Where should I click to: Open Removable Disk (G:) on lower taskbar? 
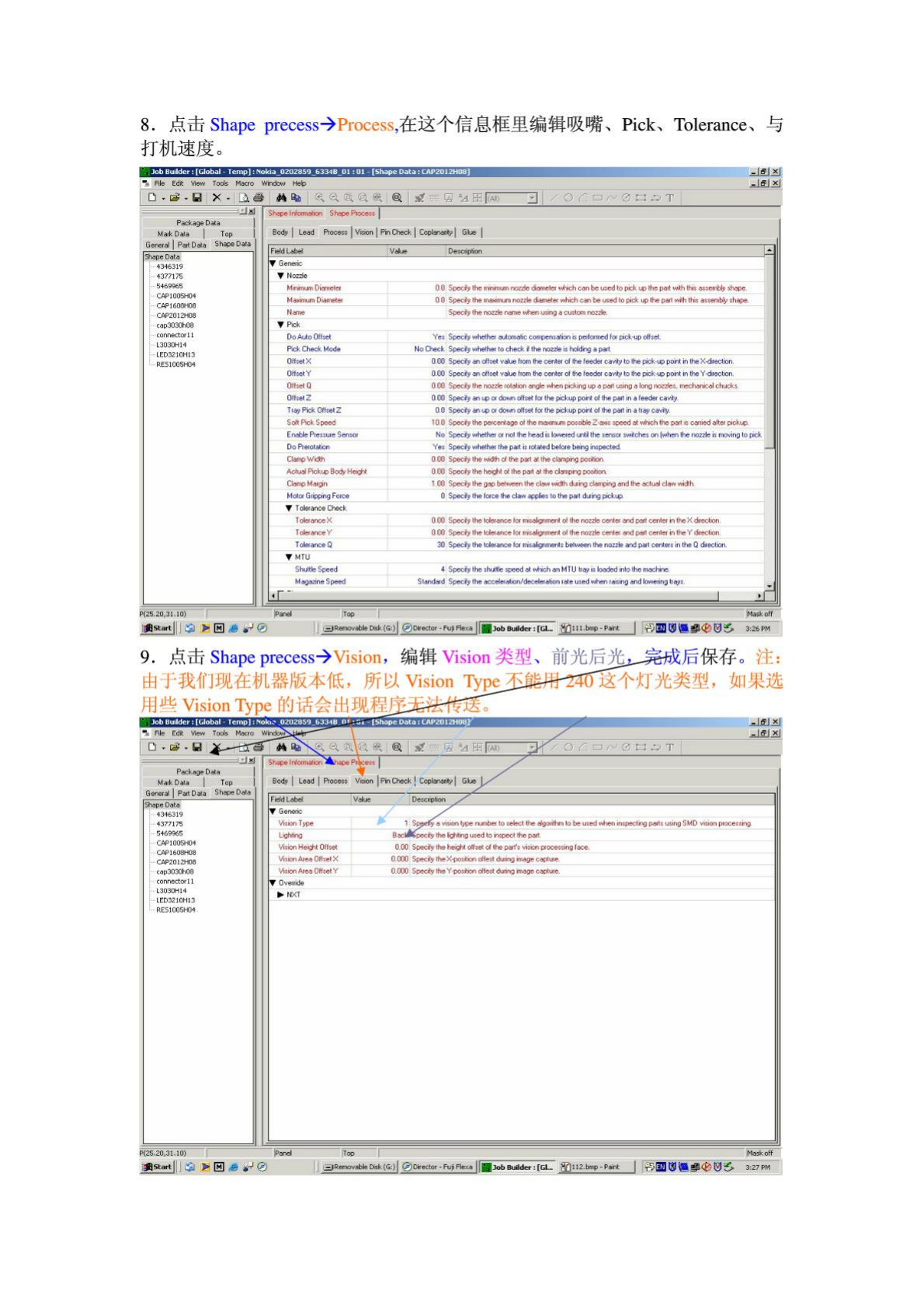pyautogui.click(x=359, y=1167)
